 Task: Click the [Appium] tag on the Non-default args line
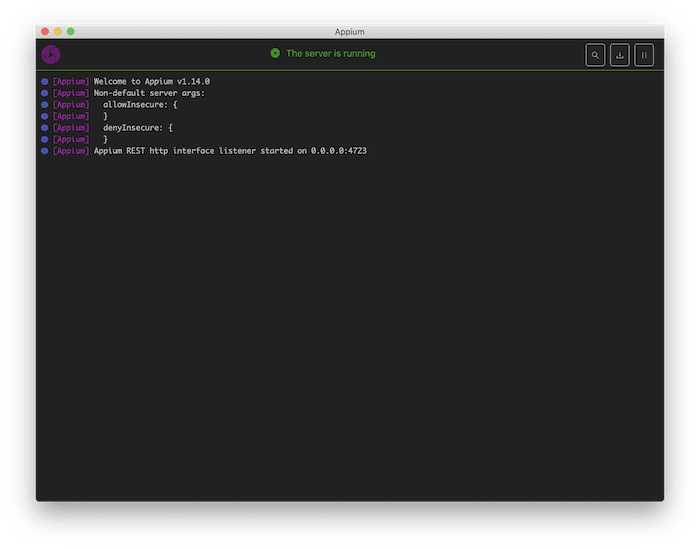[71, 93]
